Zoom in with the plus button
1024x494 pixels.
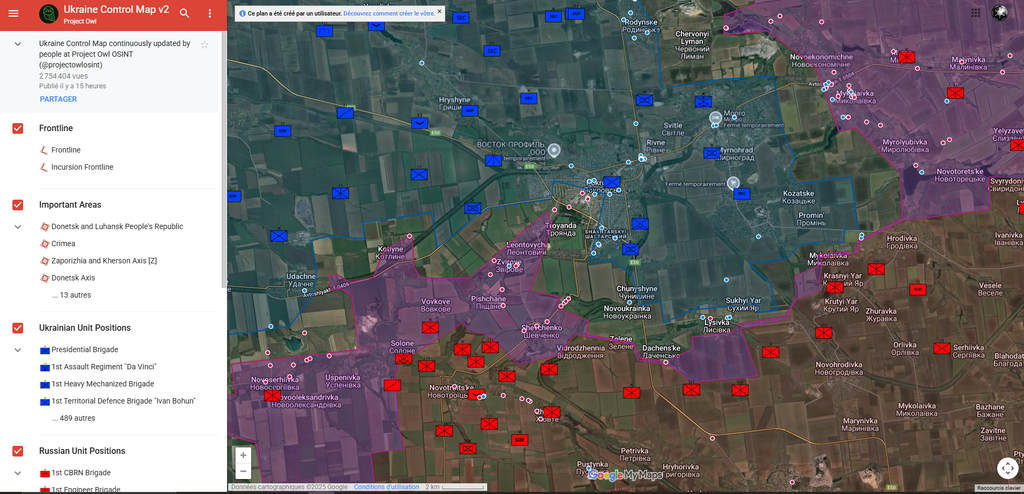[243, 455]
